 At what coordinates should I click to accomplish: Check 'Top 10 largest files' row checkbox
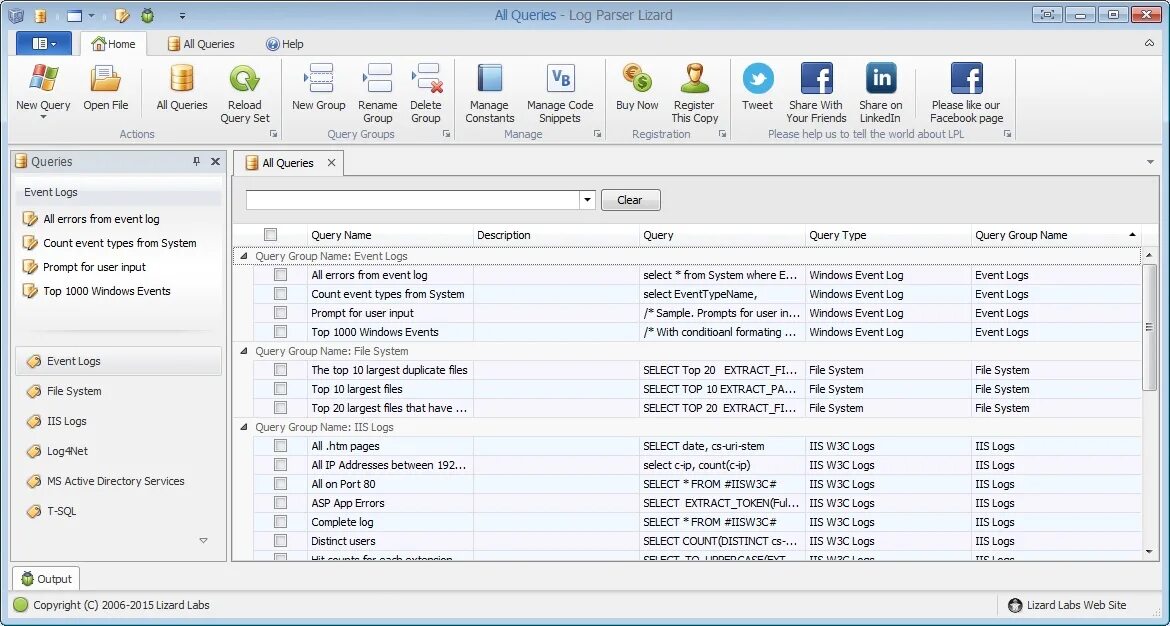281,389
